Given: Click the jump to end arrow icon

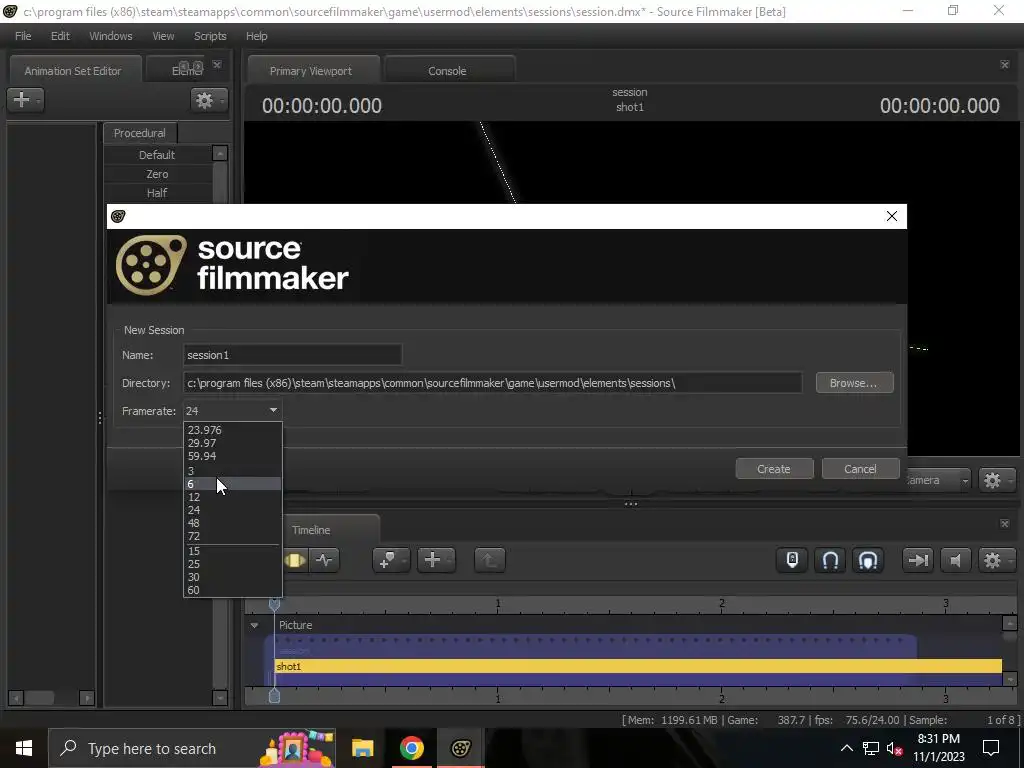Looking at the screenshot, I should point(918,560).
